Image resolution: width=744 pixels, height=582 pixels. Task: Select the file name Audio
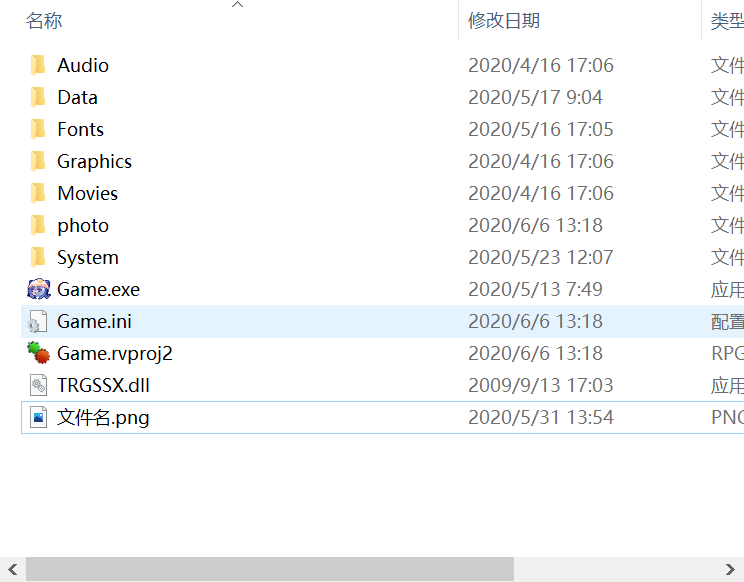pos(83,65)
